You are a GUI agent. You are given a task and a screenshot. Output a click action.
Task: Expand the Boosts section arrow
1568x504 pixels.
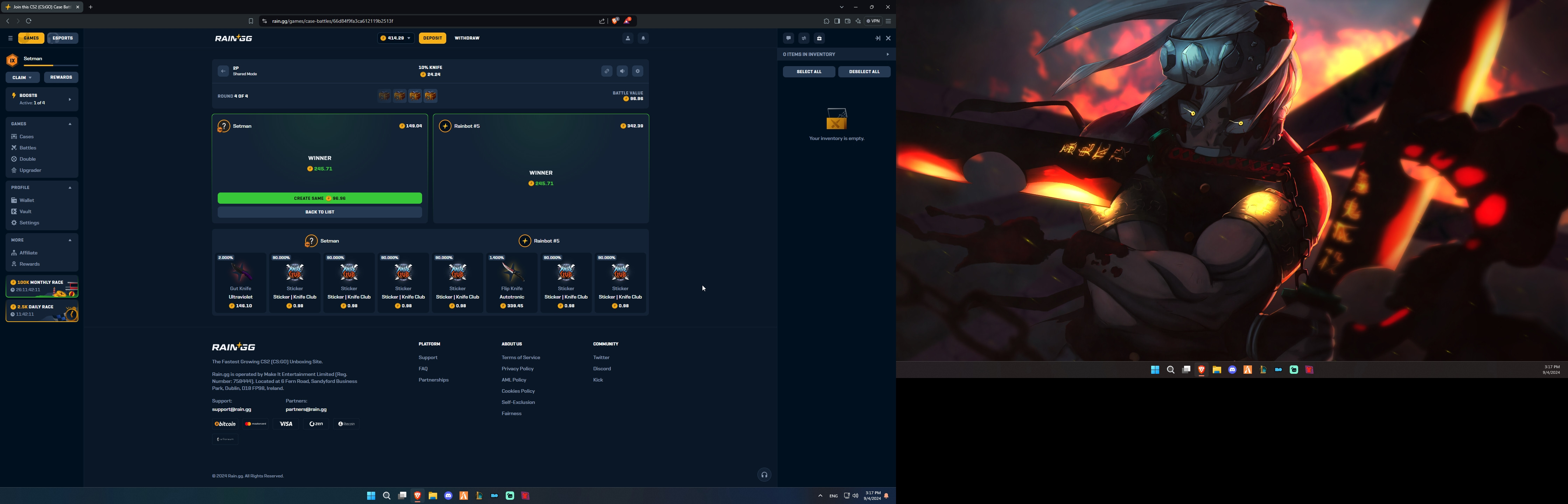point(69,99)
